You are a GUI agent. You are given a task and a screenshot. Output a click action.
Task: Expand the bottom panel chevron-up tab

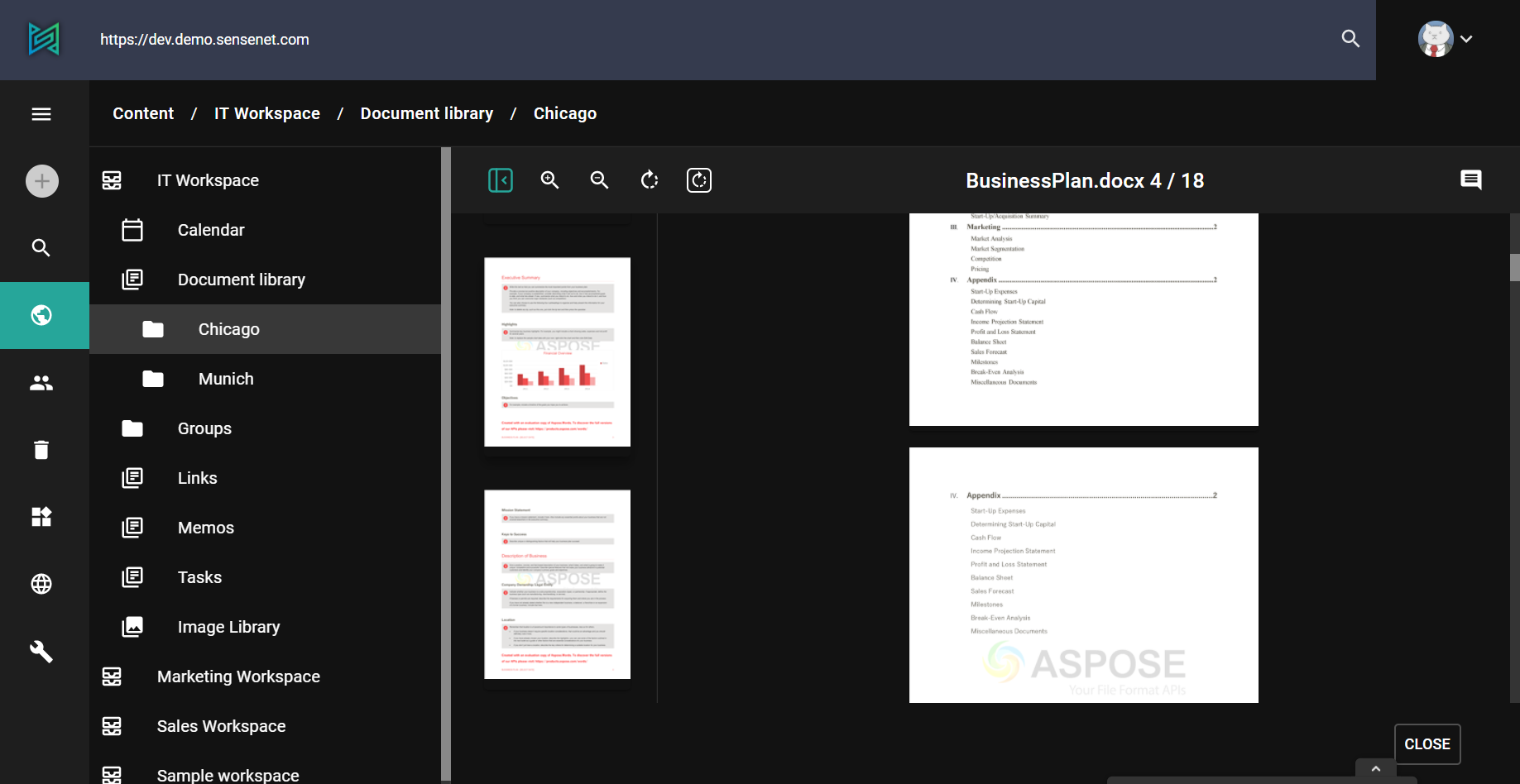pos(1376,769)
